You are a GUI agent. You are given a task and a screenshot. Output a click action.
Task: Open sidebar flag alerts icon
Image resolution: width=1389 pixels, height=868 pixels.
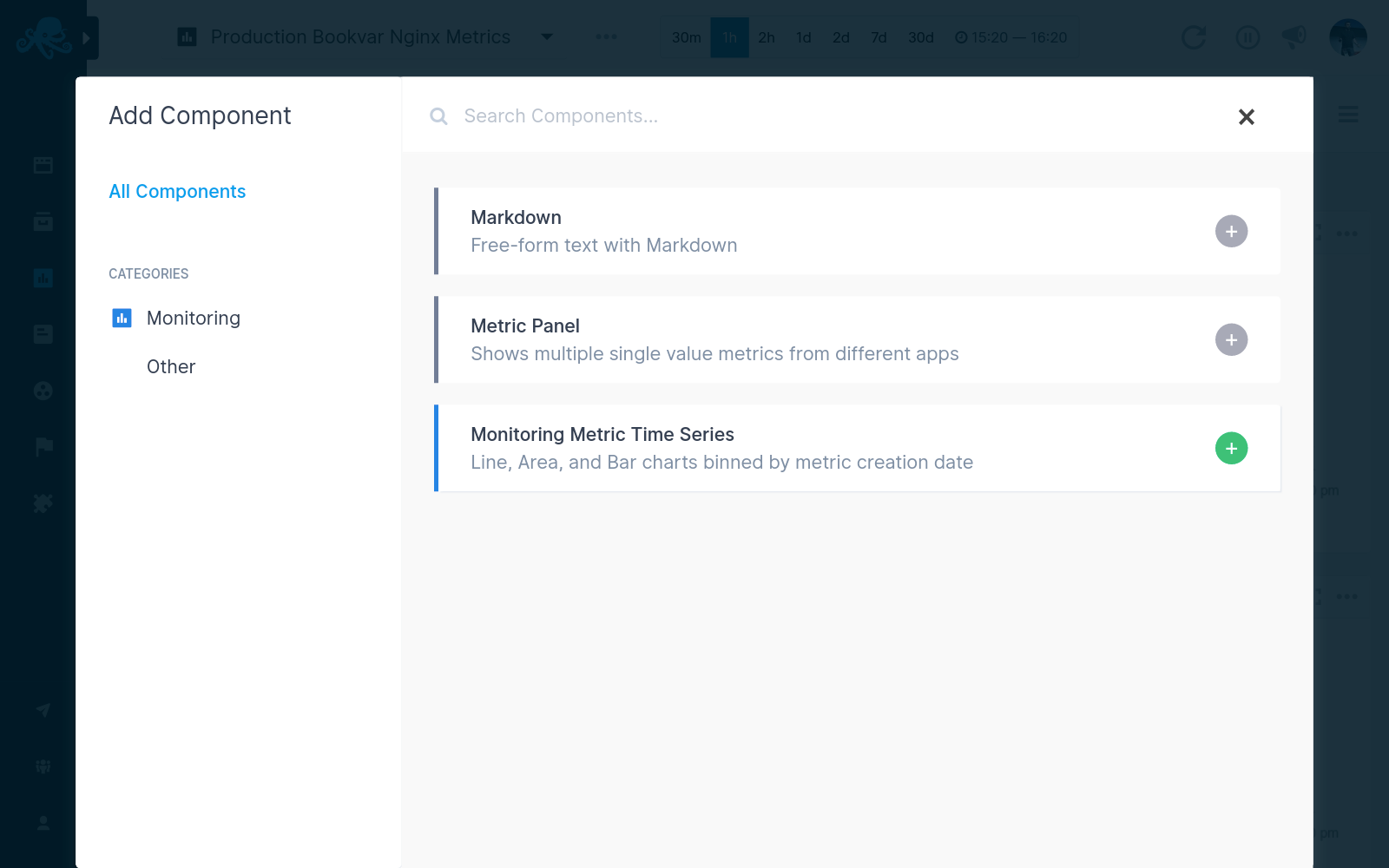click(x=43, y=447)
